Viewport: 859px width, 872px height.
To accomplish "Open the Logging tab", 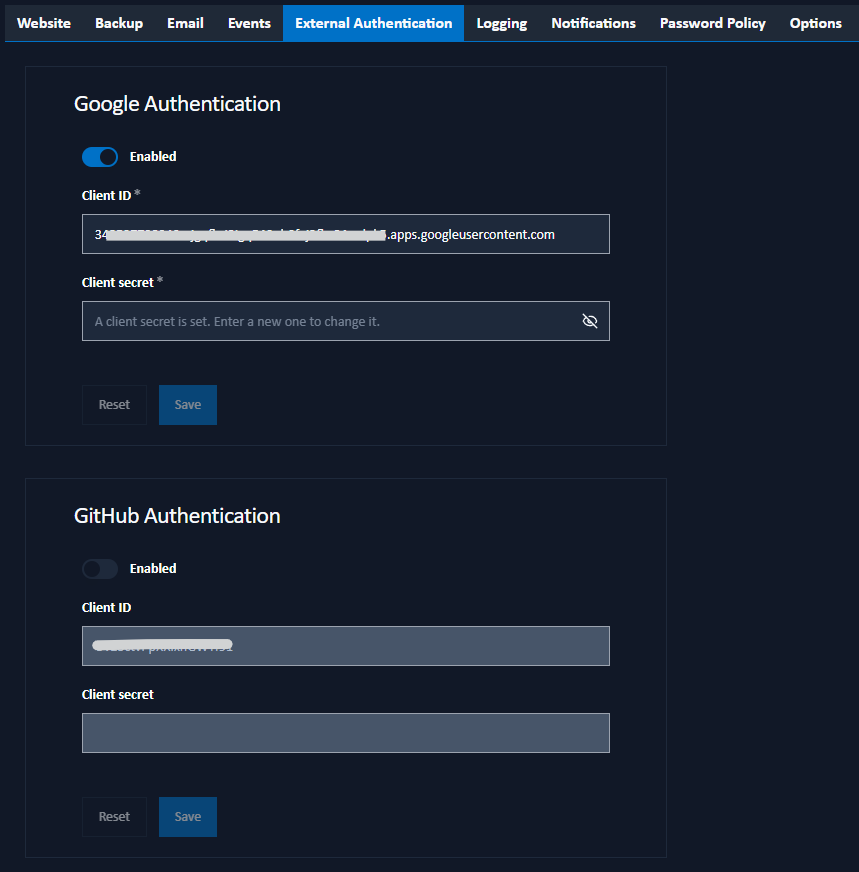I will tap(502, 23).
